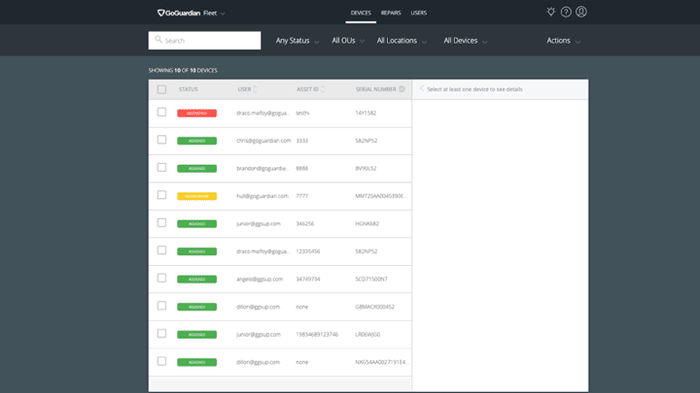Click the icon beside Serial Number header
The height and width of the screenshot is (393, 700).
tap(402, 89)
